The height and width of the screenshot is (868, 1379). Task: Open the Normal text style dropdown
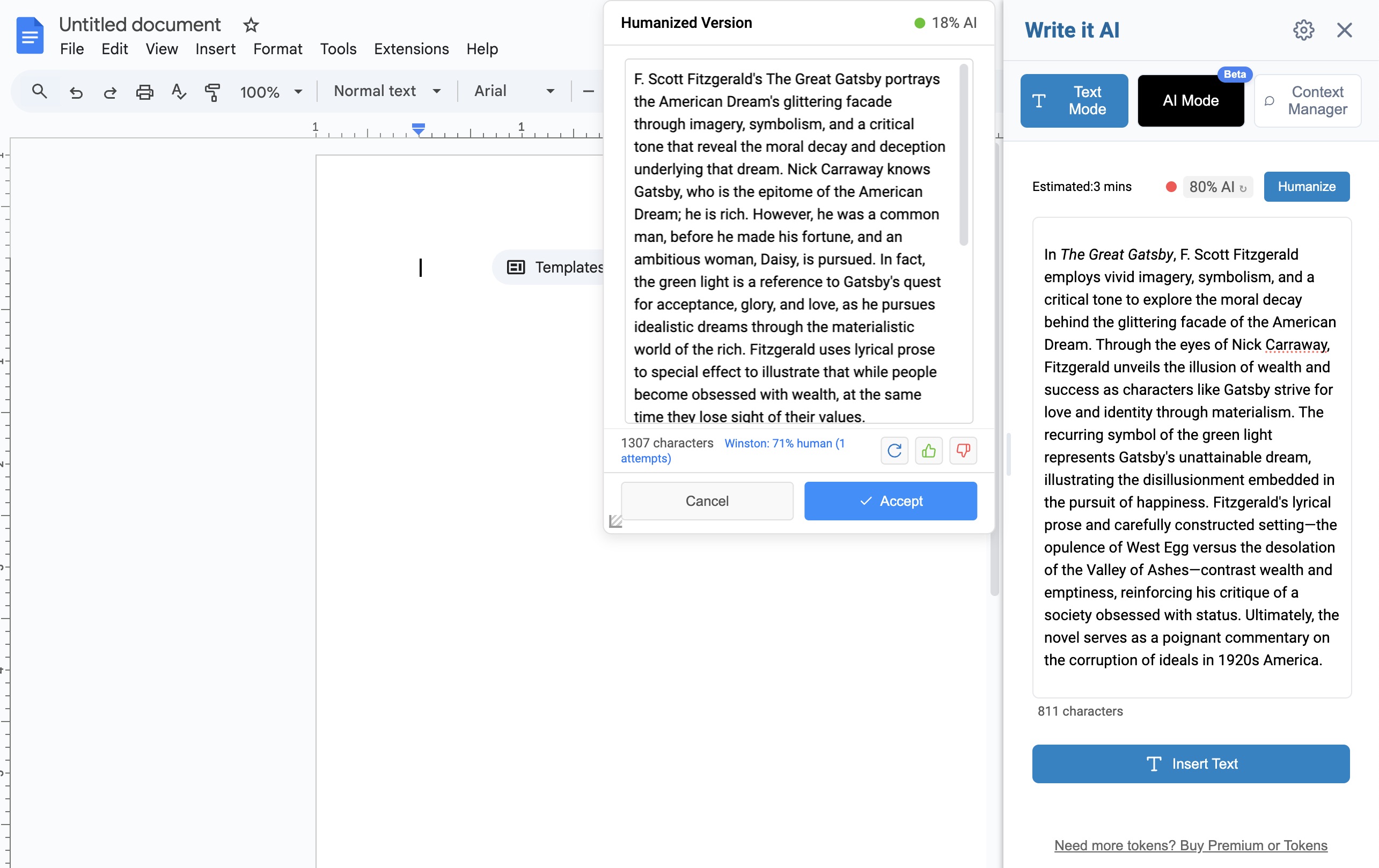click(x=387, y=91)
